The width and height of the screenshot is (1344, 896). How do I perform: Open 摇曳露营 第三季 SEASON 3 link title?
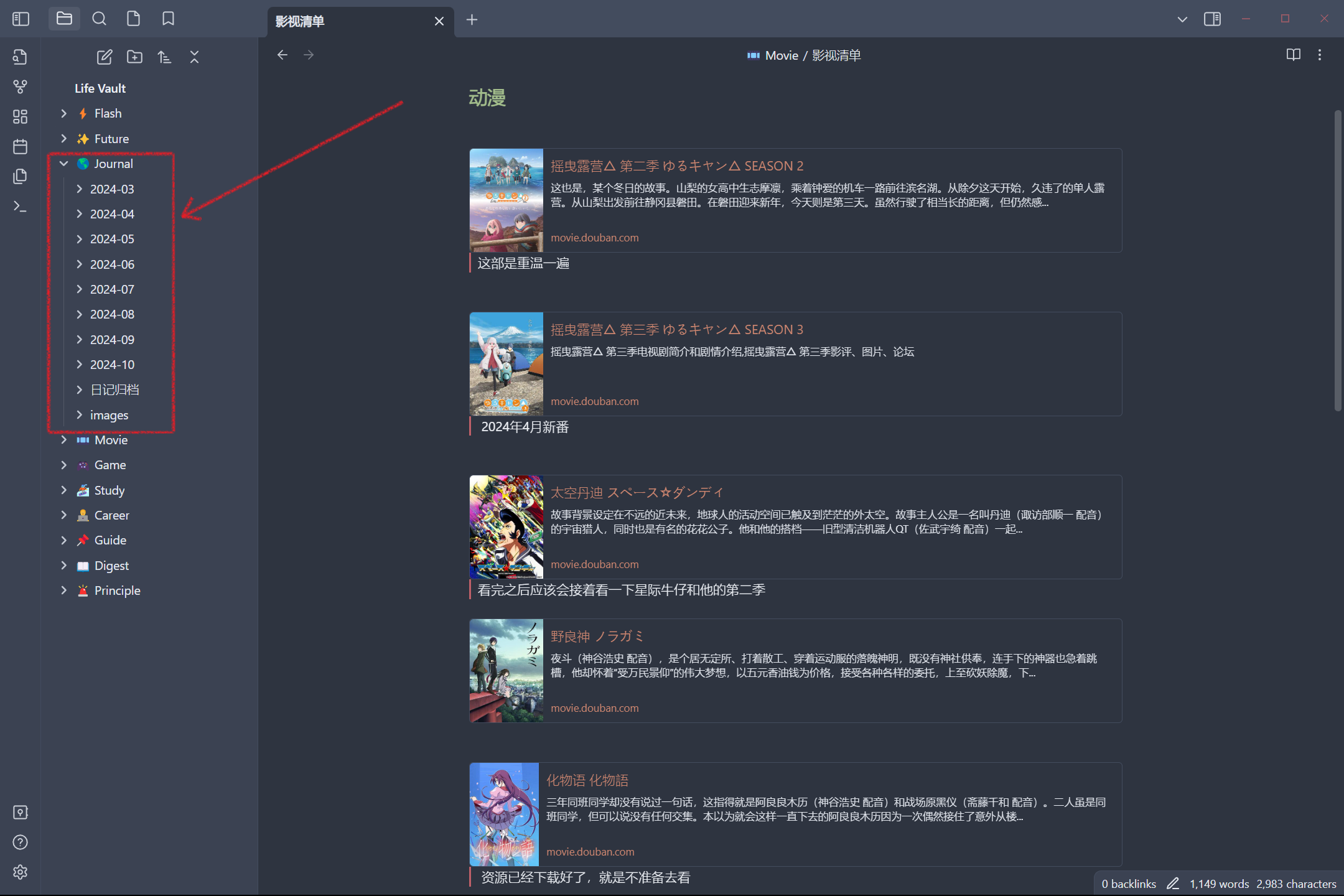click(677, 330)
